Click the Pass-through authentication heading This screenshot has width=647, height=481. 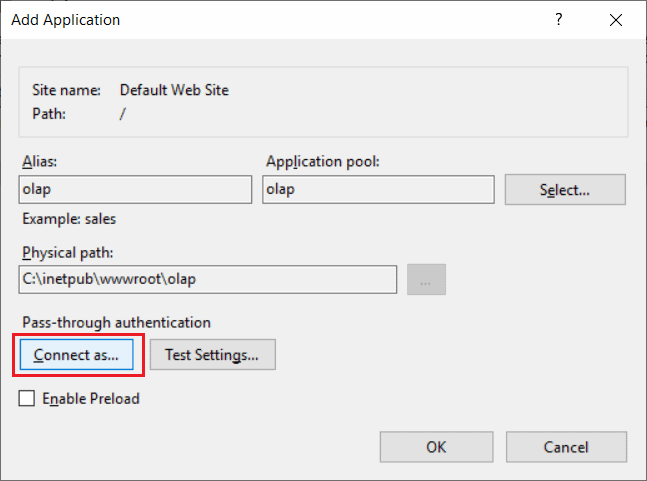tap(115, 322)
